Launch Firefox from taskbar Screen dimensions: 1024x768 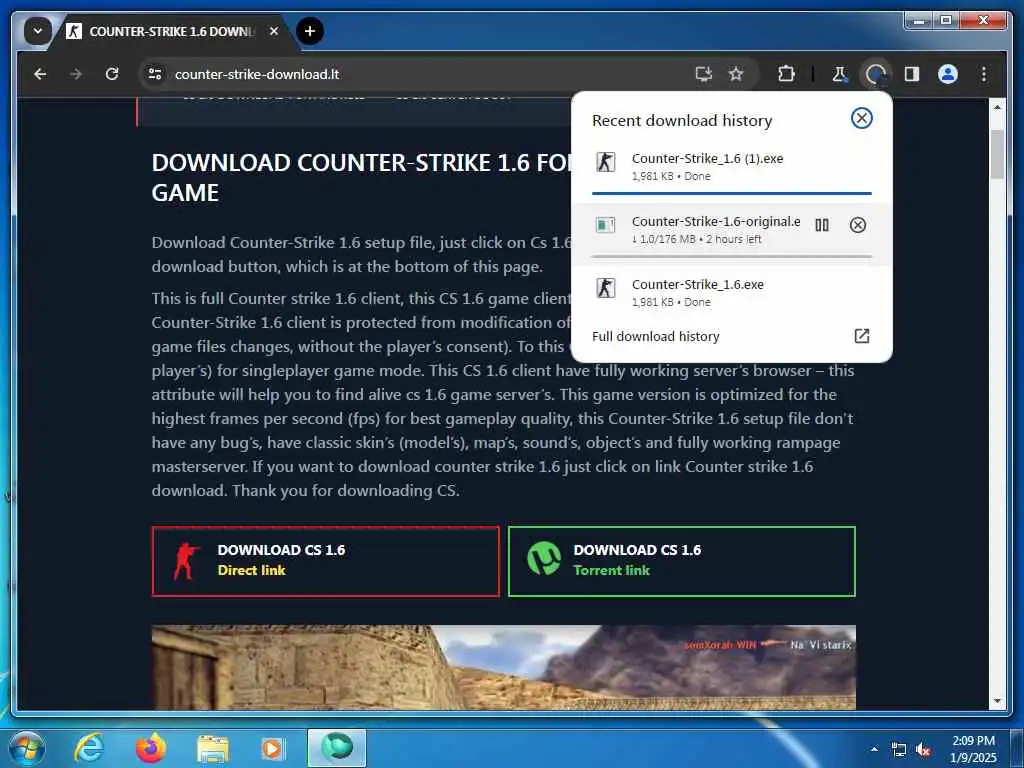(151, 748)
